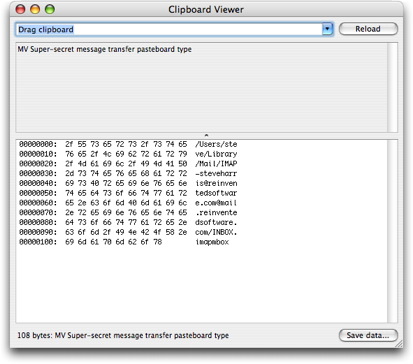Click the ASCII text -steveharr
Image resolution: width=413 pixels, height=364 pixels.
point(216,173)
